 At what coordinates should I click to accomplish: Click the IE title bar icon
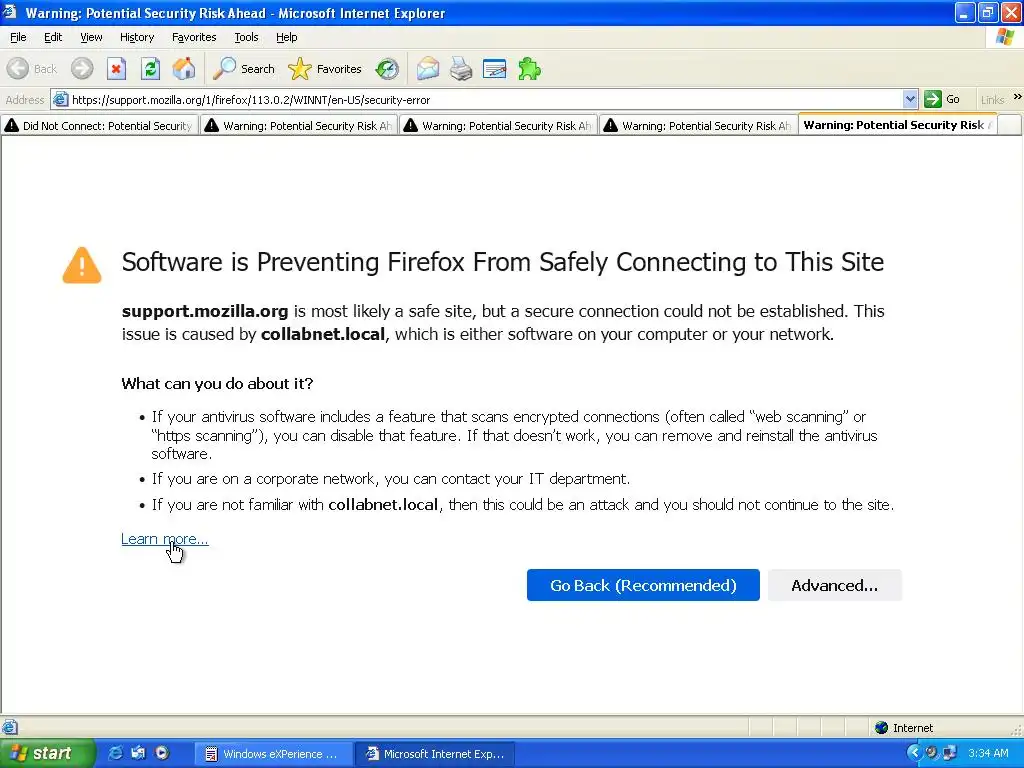[9, 12]
